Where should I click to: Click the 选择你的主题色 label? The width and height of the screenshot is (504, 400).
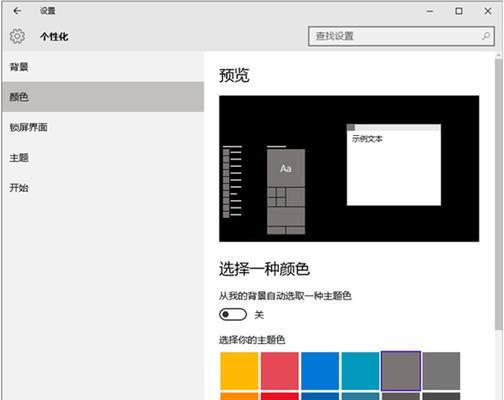tap(252, 340)
